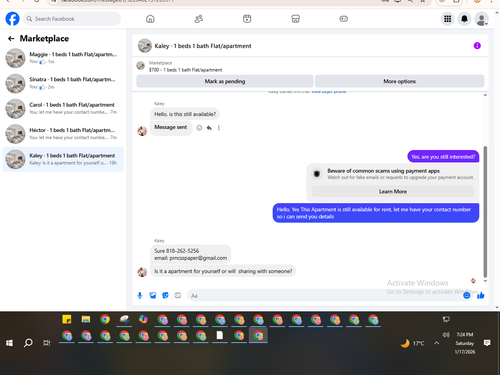This screenshot has width=500, height=375.
Task: Open the view buyer profile link
Action: click(329, 92)
